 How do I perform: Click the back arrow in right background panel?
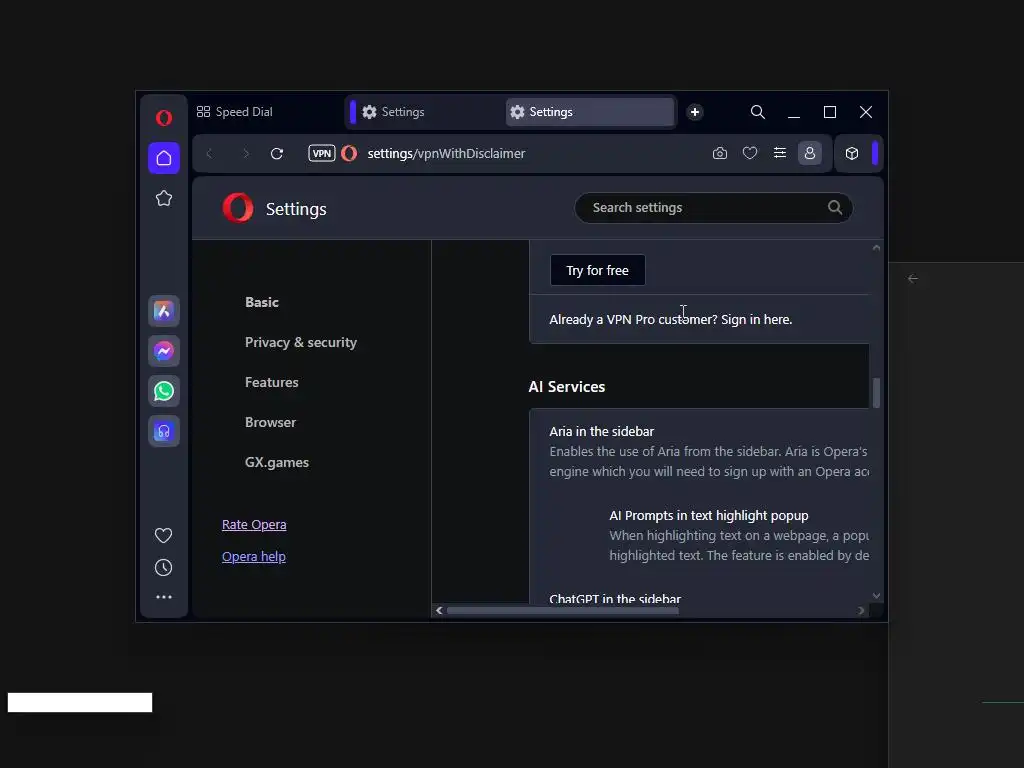point(913,279)
